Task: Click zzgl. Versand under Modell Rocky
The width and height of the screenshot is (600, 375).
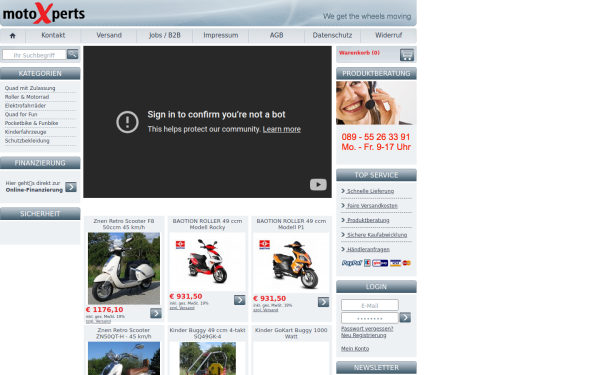Action: click(182, 308)
